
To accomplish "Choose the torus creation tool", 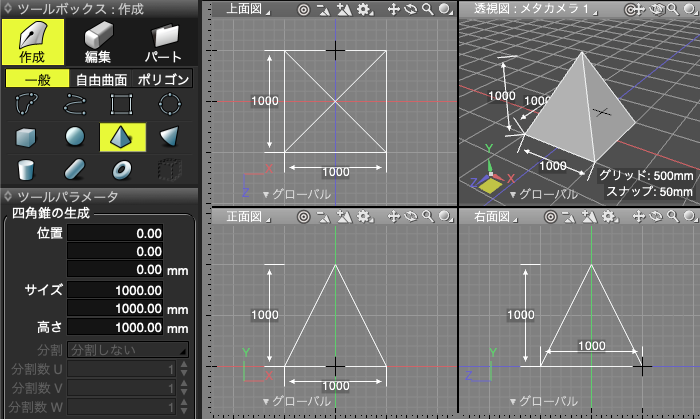I will pyautogui.click(x=122, y=169).
